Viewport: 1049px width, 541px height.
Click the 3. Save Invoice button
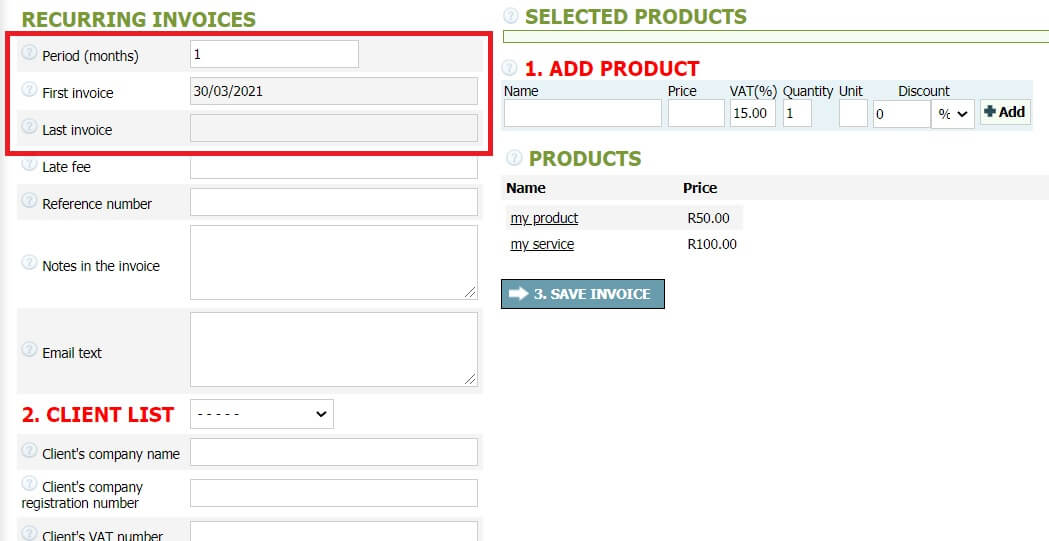click(583, 294)
